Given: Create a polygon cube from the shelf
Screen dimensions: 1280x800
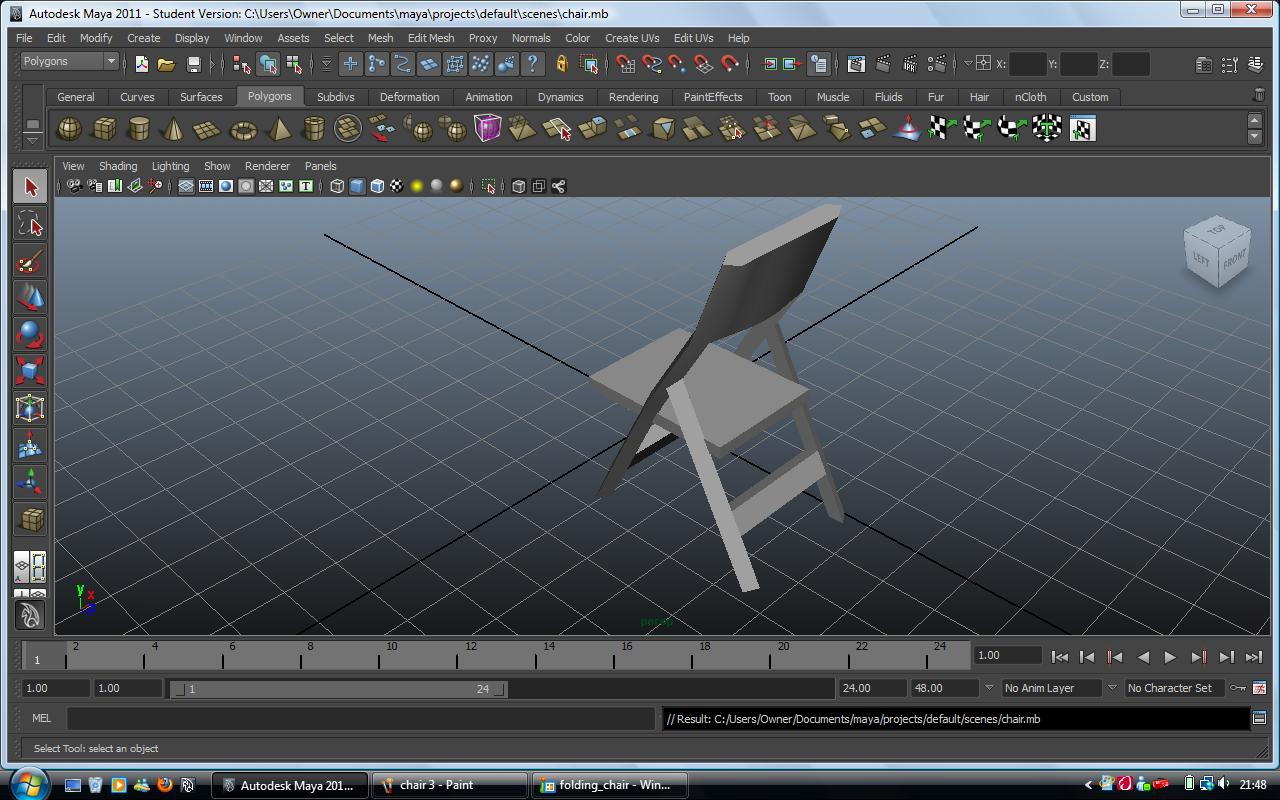Looking at the screenshot, I should pos(104,129).
